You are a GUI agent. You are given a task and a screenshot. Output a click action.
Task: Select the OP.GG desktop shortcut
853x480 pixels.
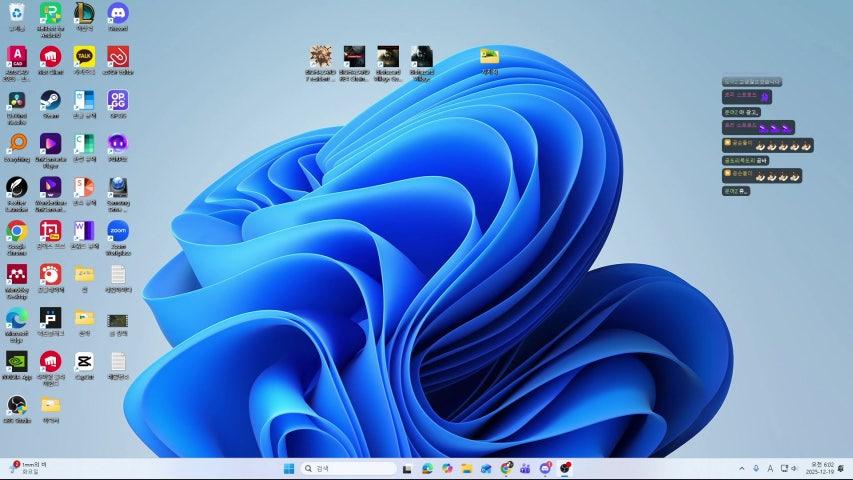(x=117, y=100)
